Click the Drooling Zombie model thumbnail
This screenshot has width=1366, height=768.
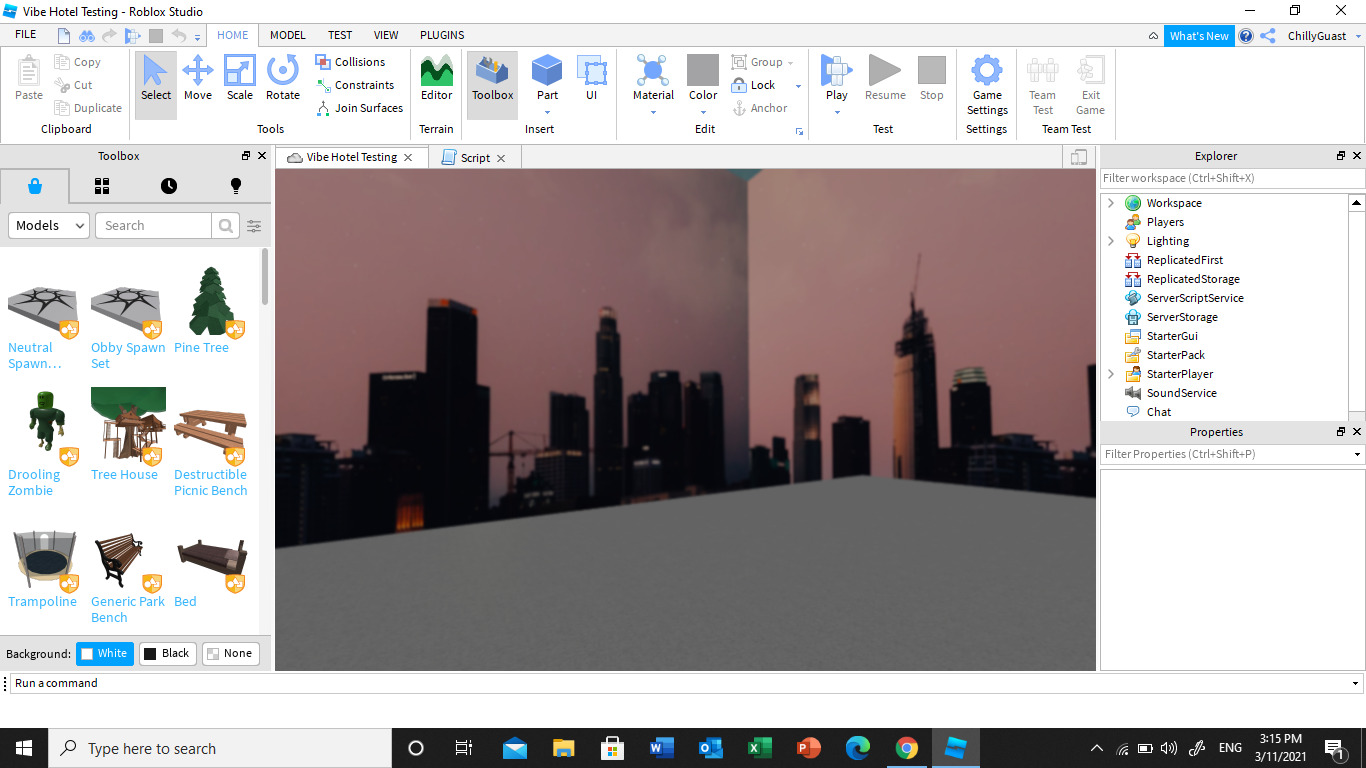coord(45,425)
